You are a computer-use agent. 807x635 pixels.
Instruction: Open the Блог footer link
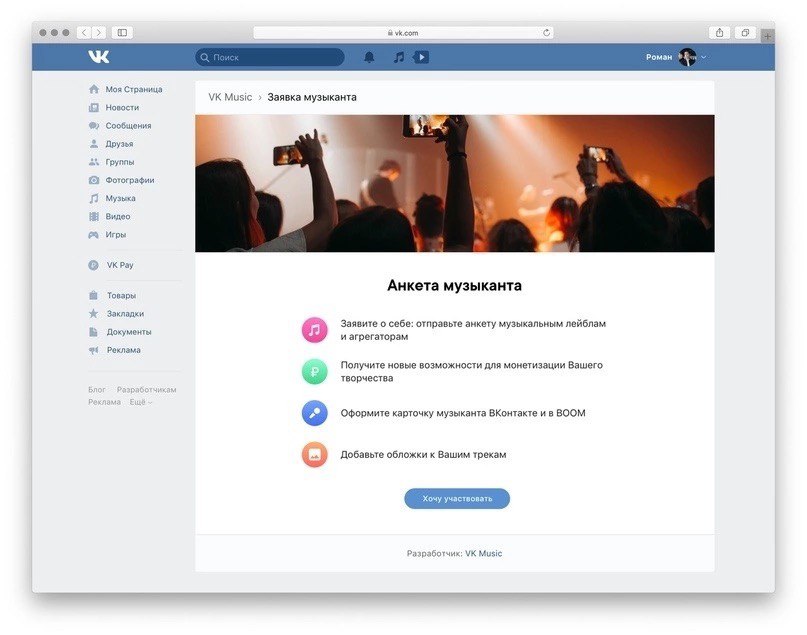click(97, 390)
